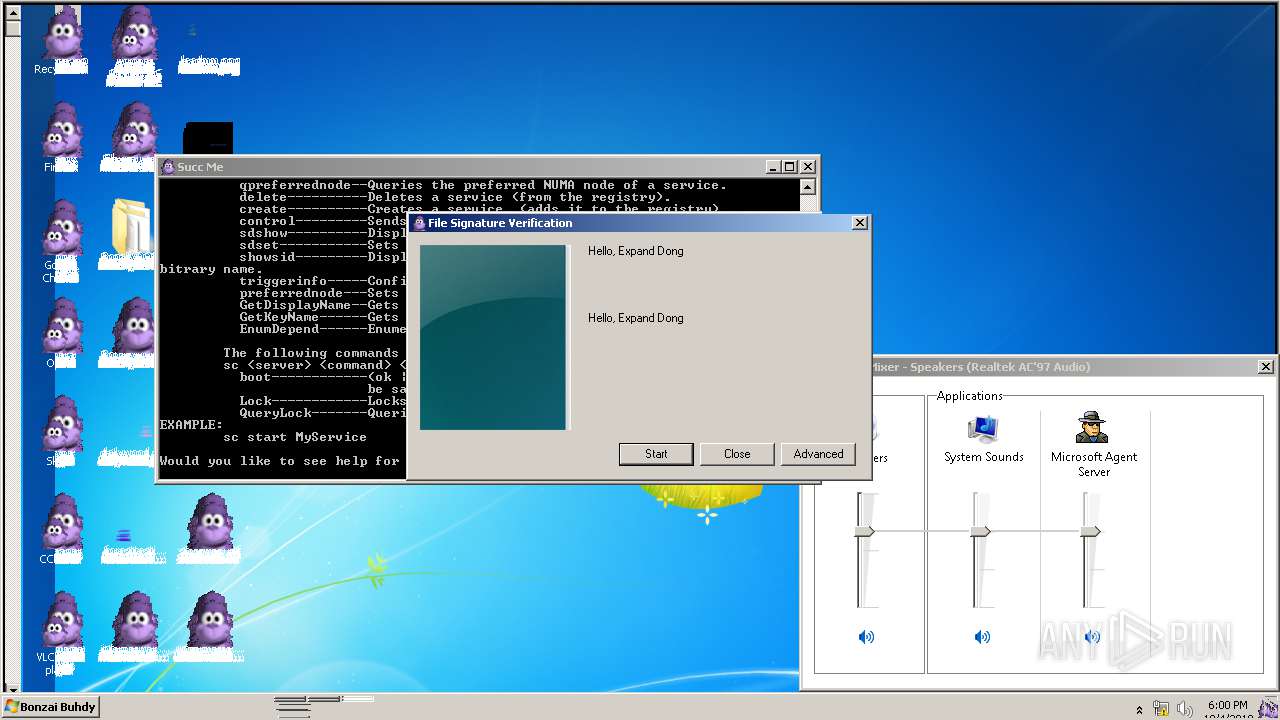Open the CCleaner desktop shortcut

(x=64, y=528)
